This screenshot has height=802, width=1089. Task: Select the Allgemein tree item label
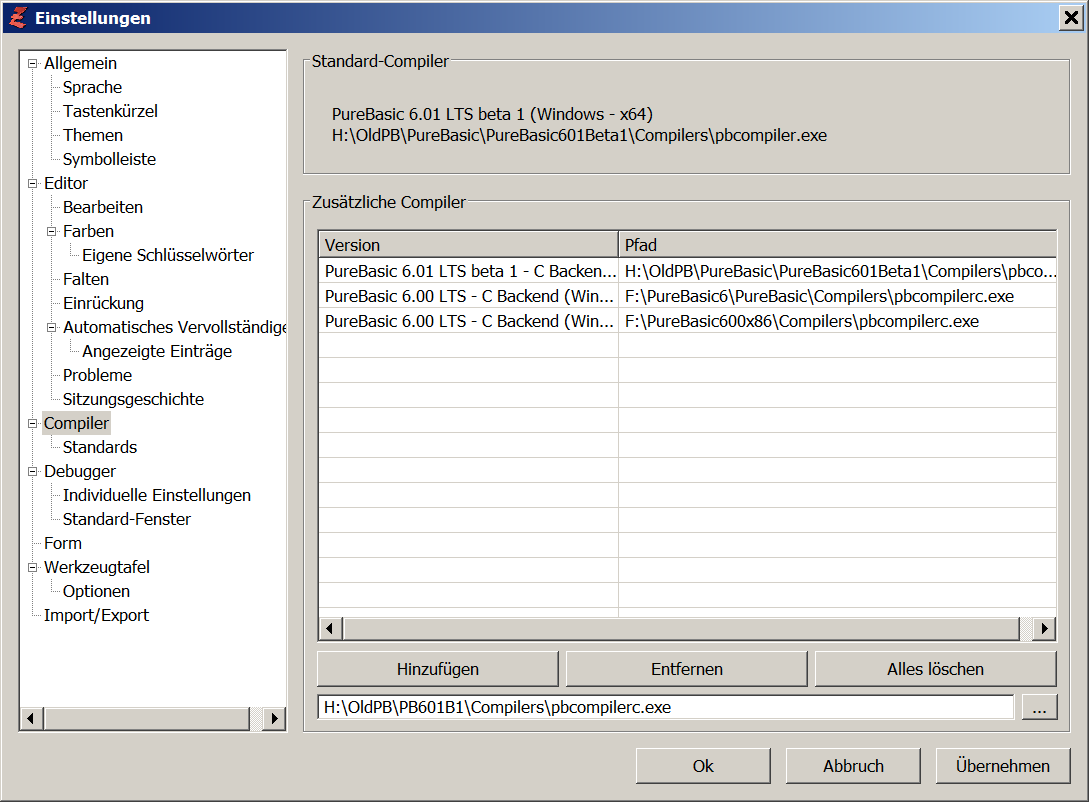(81, 63)
